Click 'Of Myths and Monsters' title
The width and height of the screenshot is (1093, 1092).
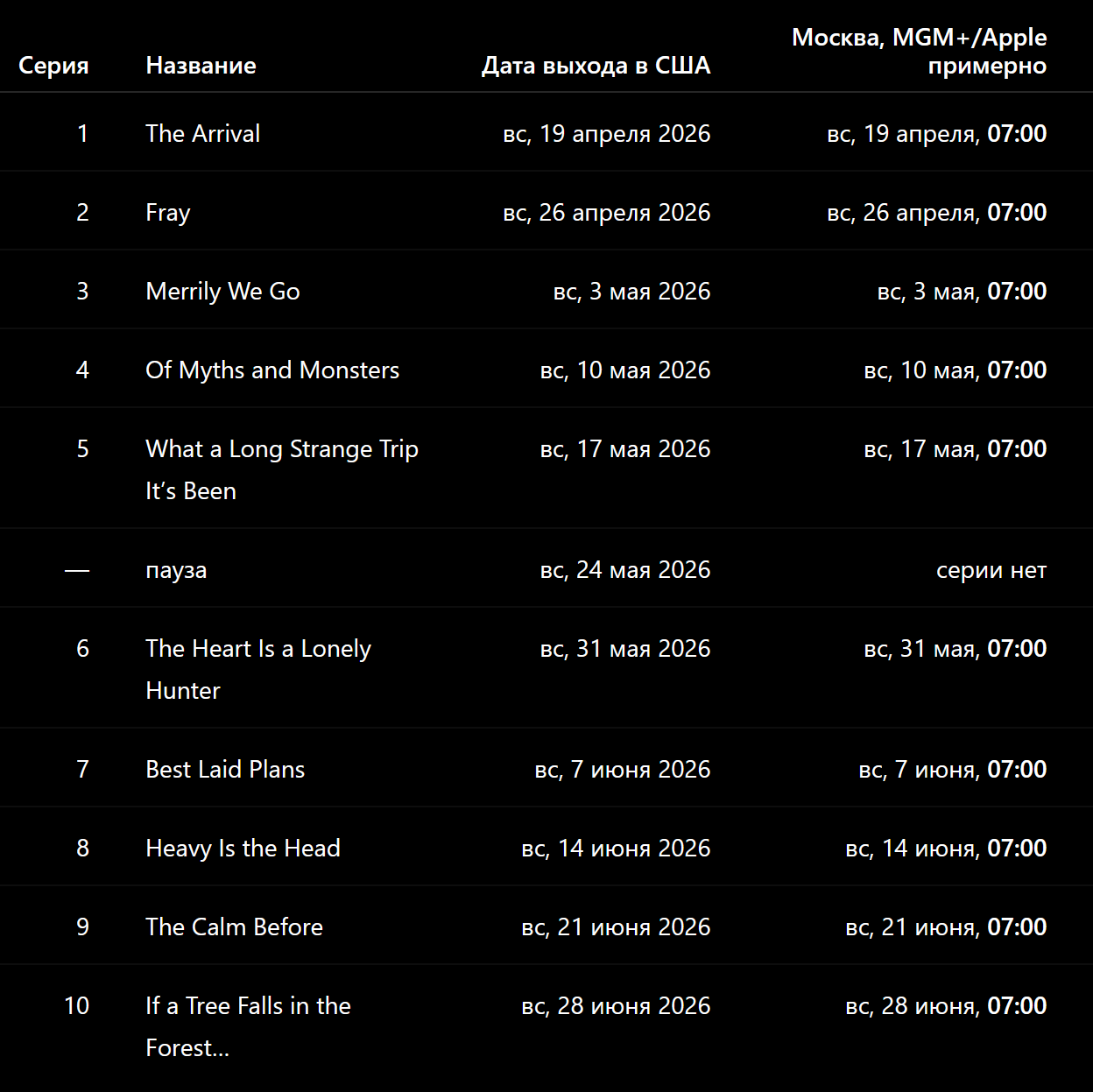[272, 370]
